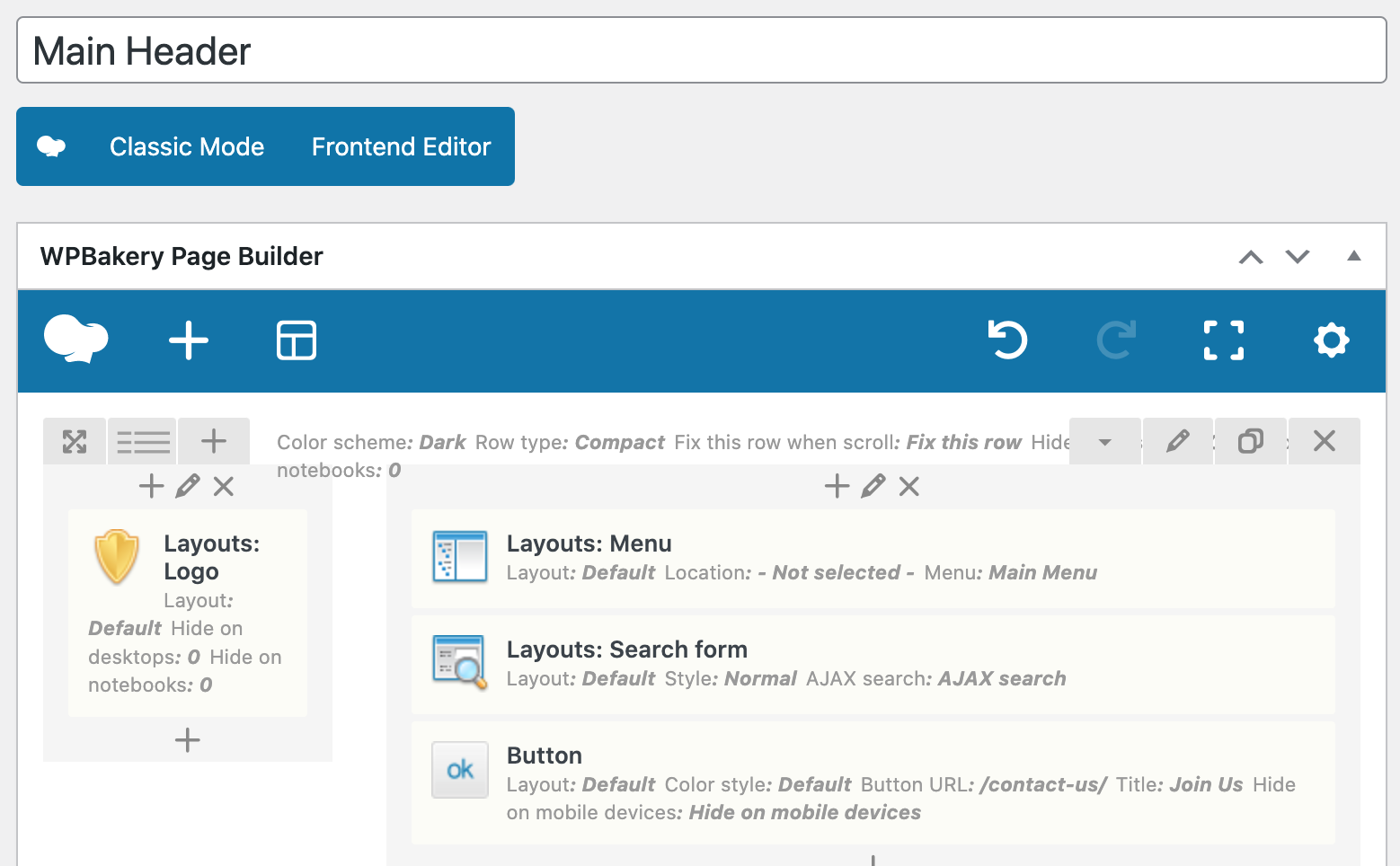The height and width of the screenshot is (866, 1400).
Task: Delete the row with X icon
Action: point(1325,441)
